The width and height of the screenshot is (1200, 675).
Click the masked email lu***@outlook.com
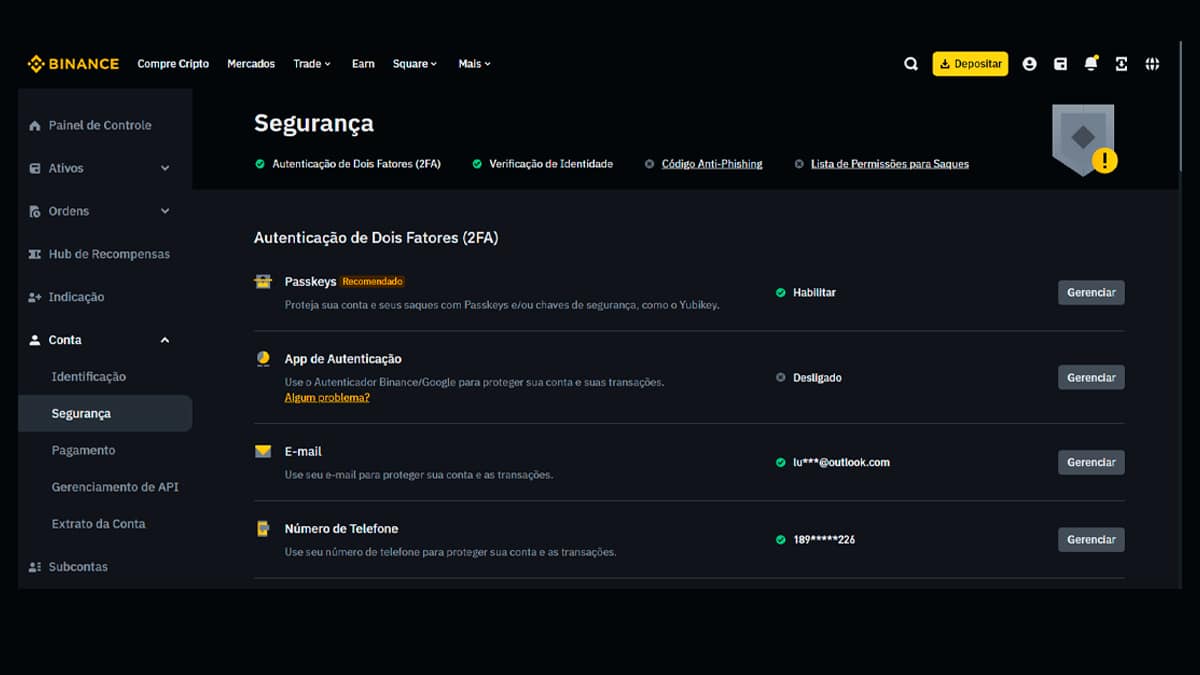coord(841,463)
